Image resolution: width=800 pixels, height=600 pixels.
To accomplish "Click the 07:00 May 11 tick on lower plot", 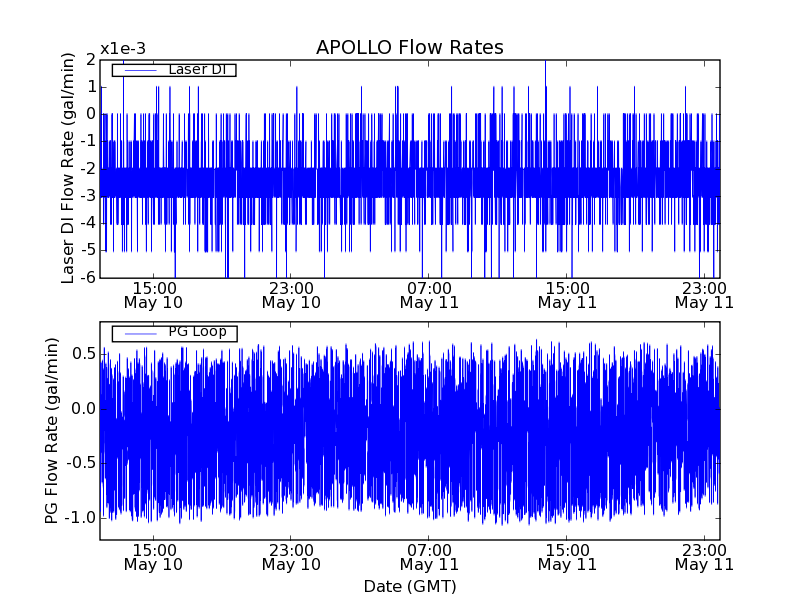I will (x=430, y=556).
